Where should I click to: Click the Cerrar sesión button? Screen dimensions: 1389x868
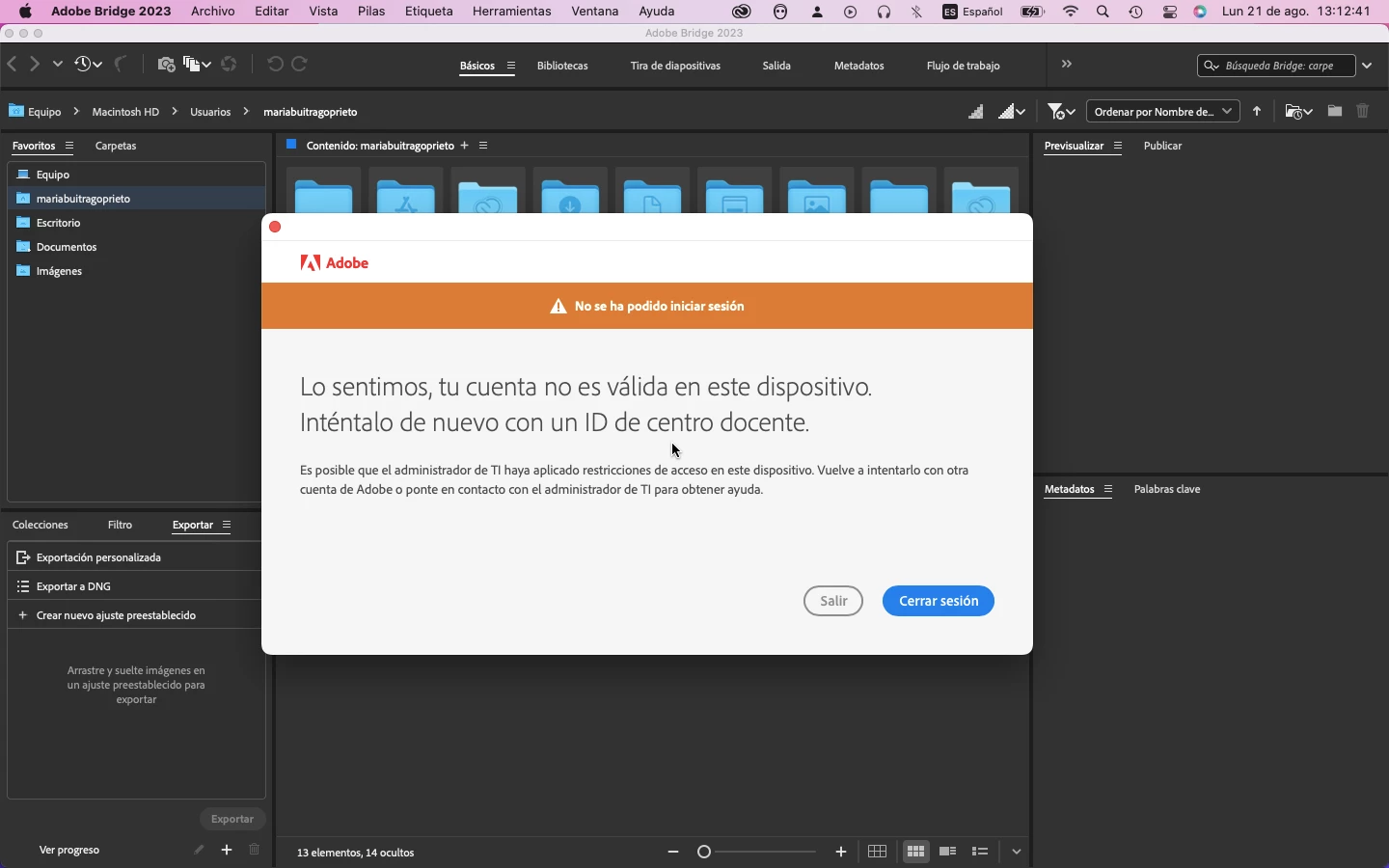pyautogui.click(x=940, y=602)
